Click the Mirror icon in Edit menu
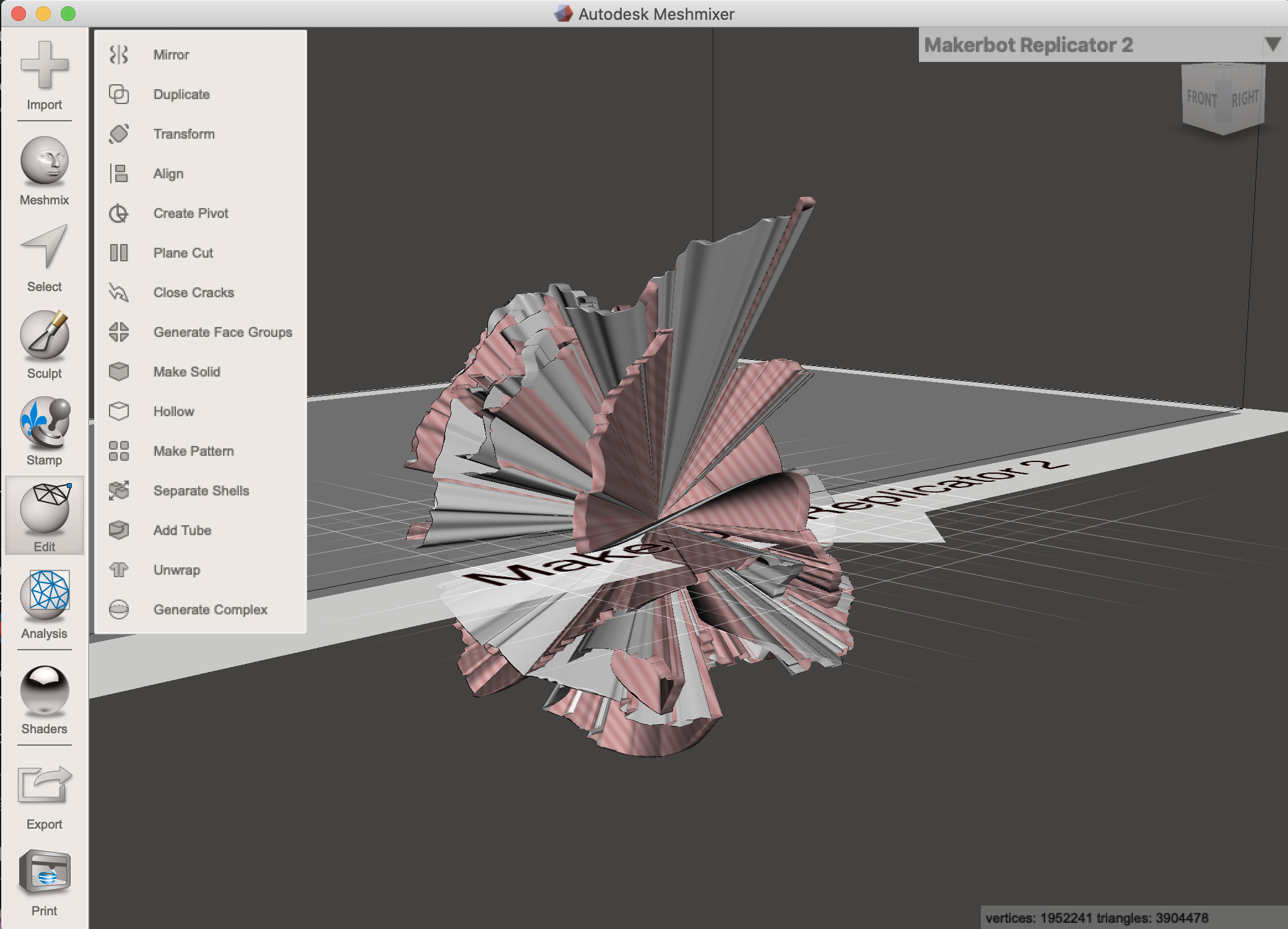Screen dimensions: 1288x929 click(119, 55)
